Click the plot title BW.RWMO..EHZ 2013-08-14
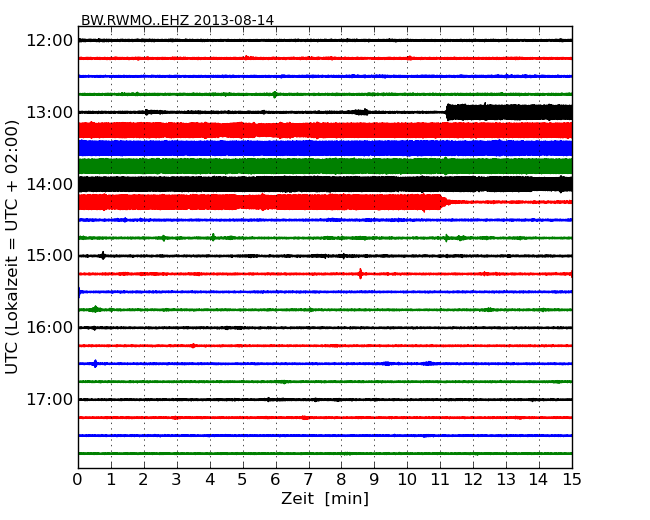 [x=177, y=20]
